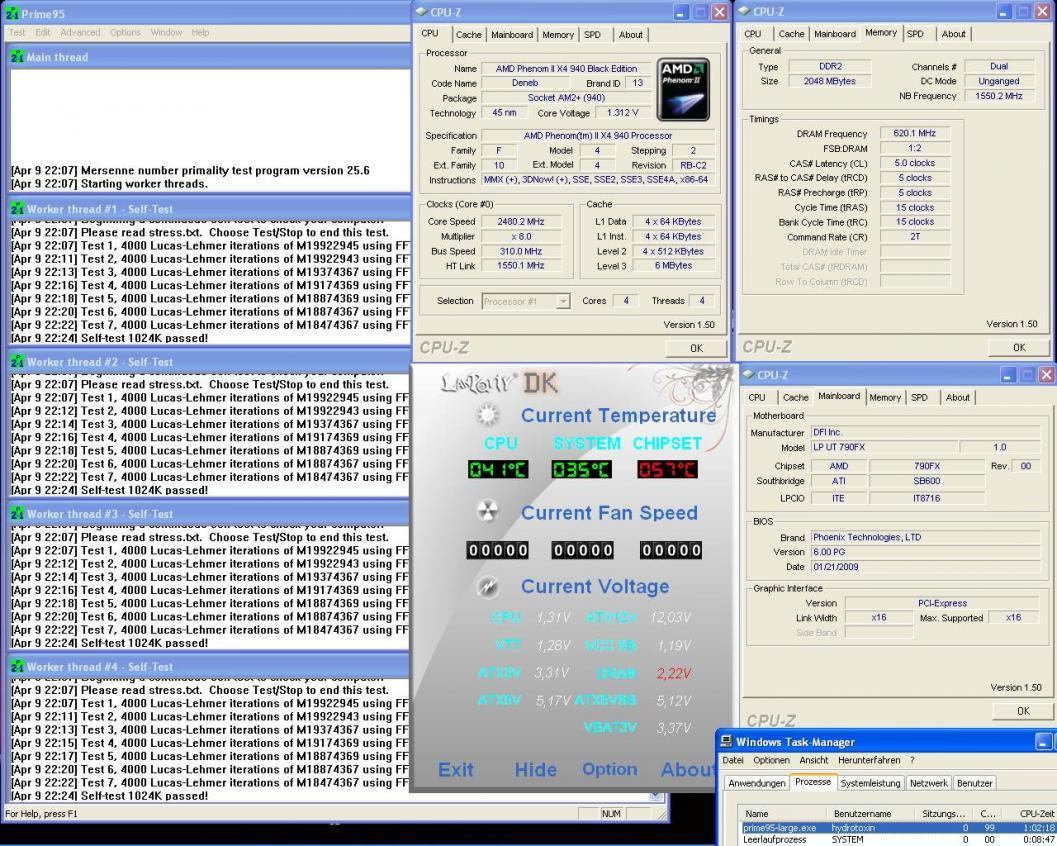Switch to CPU tab in the DDR2 memory CPU-Z window

click(x=753, y=34)
